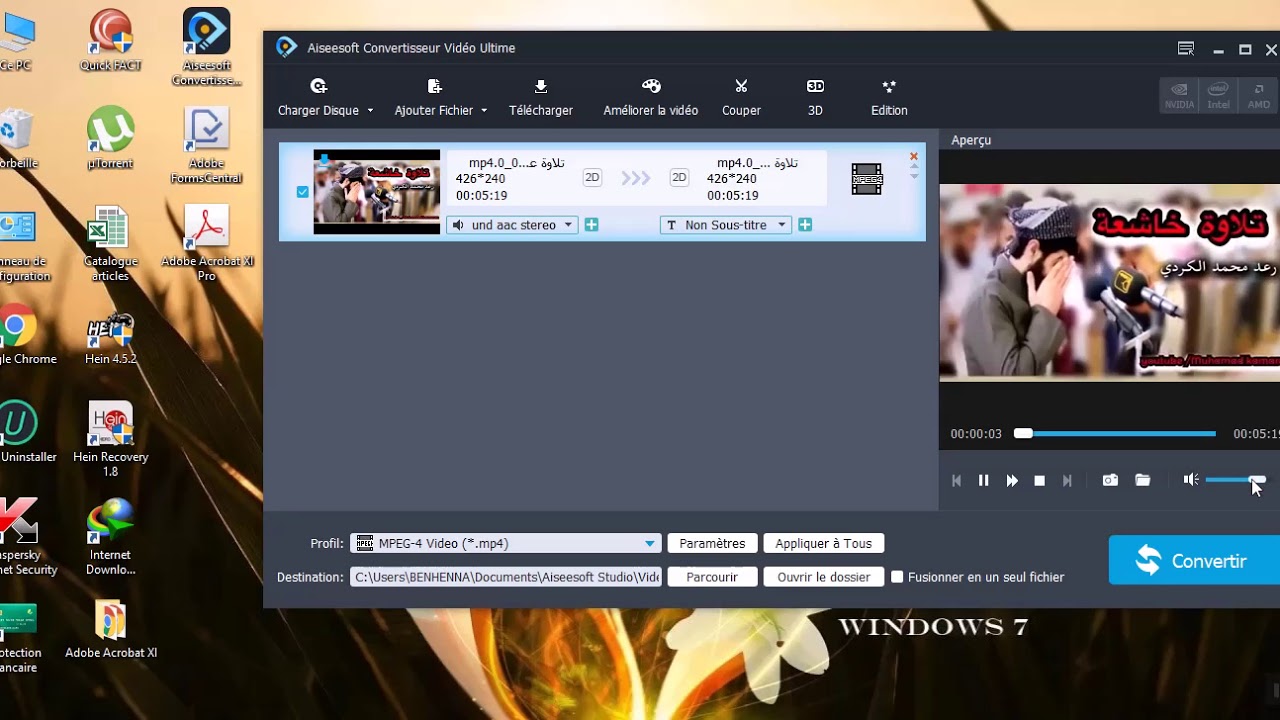
Task: Open the MPEG output format icon
Action: click(867, 179)
